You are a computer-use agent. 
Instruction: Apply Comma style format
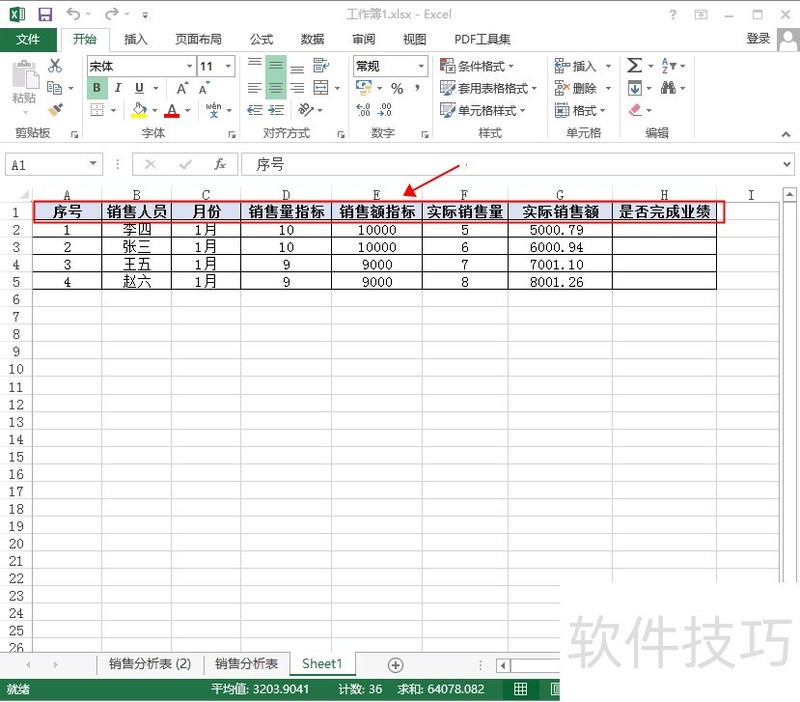[417, 88]
